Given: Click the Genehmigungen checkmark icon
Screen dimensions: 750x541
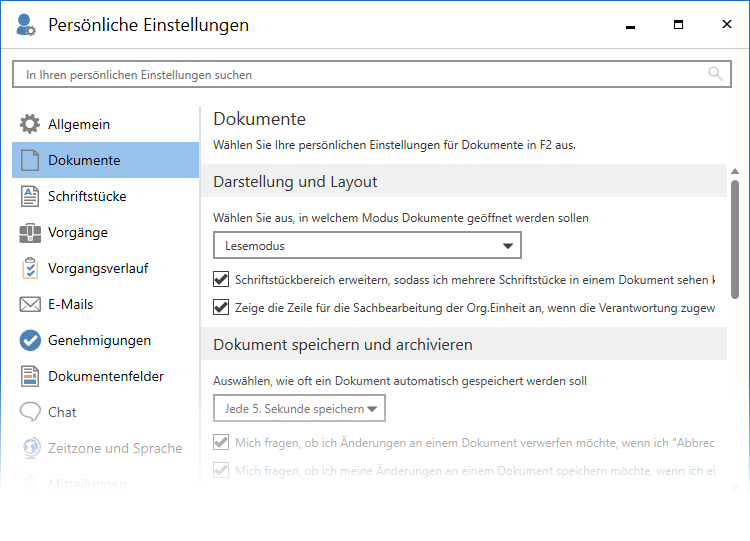Looking at the screenshot, I should pos(30,341).
